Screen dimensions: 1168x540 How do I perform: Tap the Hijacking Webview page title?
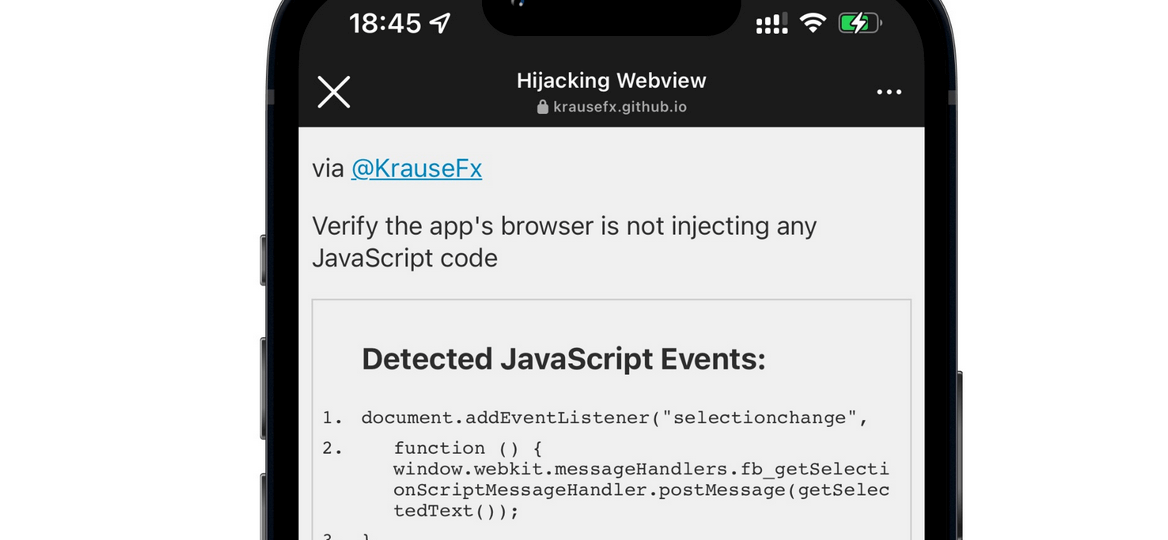pyautogui.click(x=612, y=80)
